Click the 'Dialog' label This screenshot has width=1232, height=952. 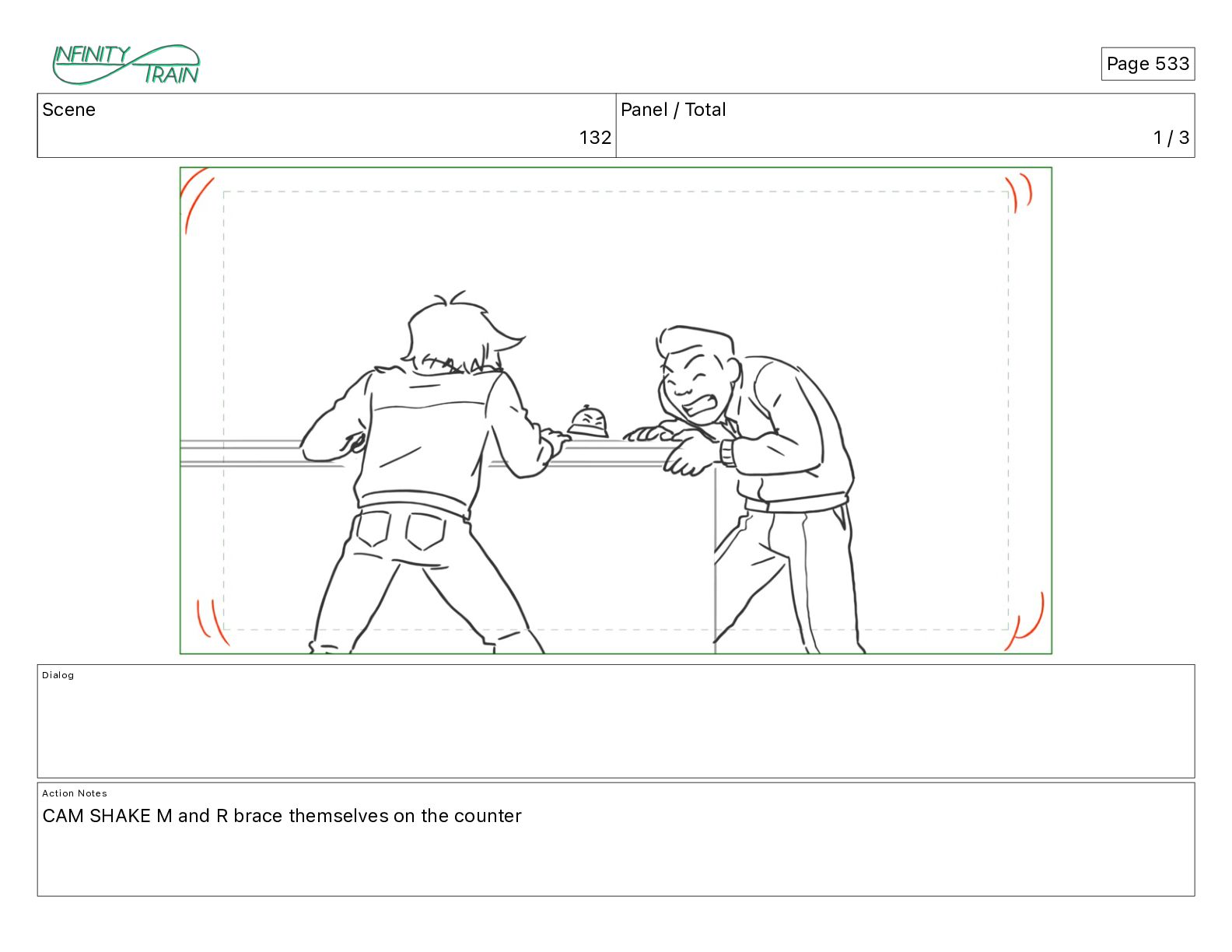pyautogui.click(x=58, y=675)
